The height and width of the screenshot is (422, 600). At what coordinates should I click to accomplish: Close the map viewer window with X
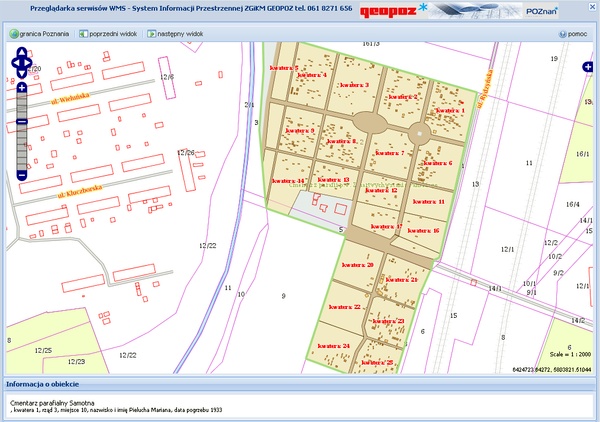point(590,7)
